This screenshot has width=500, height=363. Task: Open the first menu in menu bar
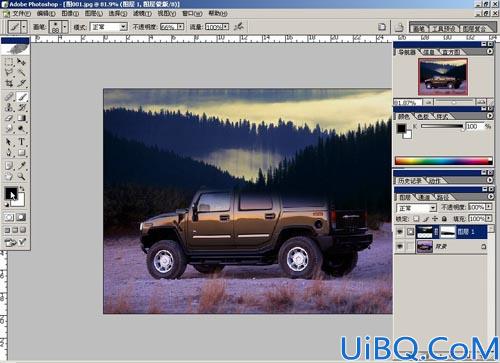(x=21, y=13)
